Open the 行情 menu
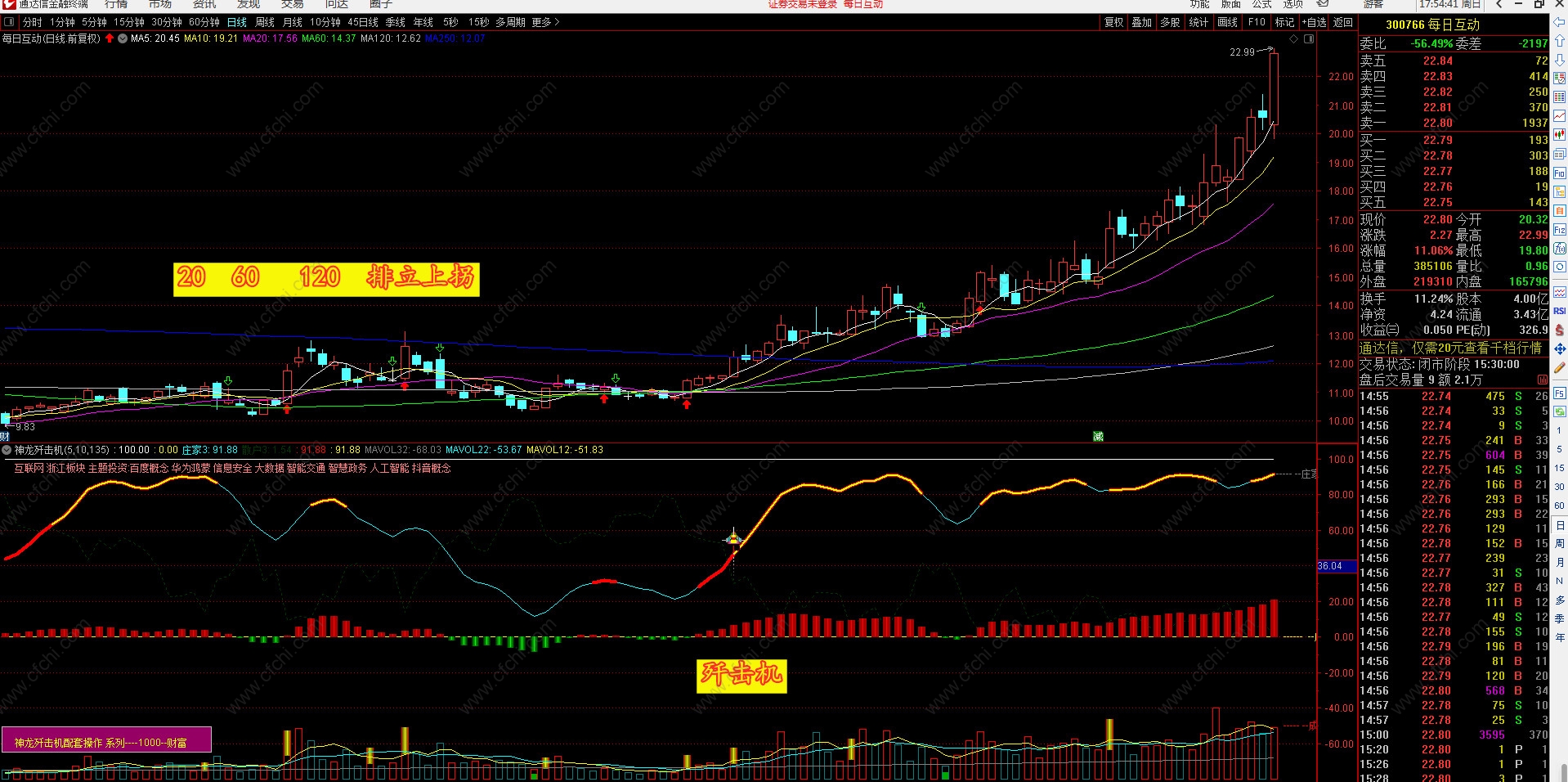Viewport: 1568px width, 782px height. pos(116,4)
